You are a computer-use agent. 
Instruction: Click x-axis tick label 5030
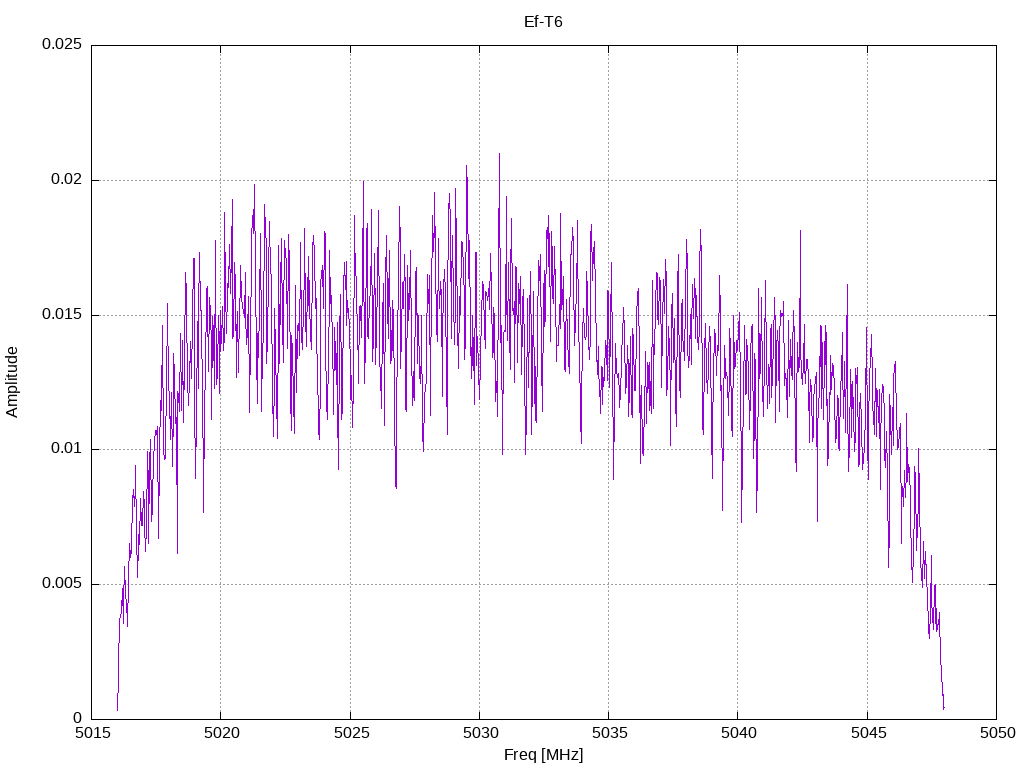(x=481, y=733)
